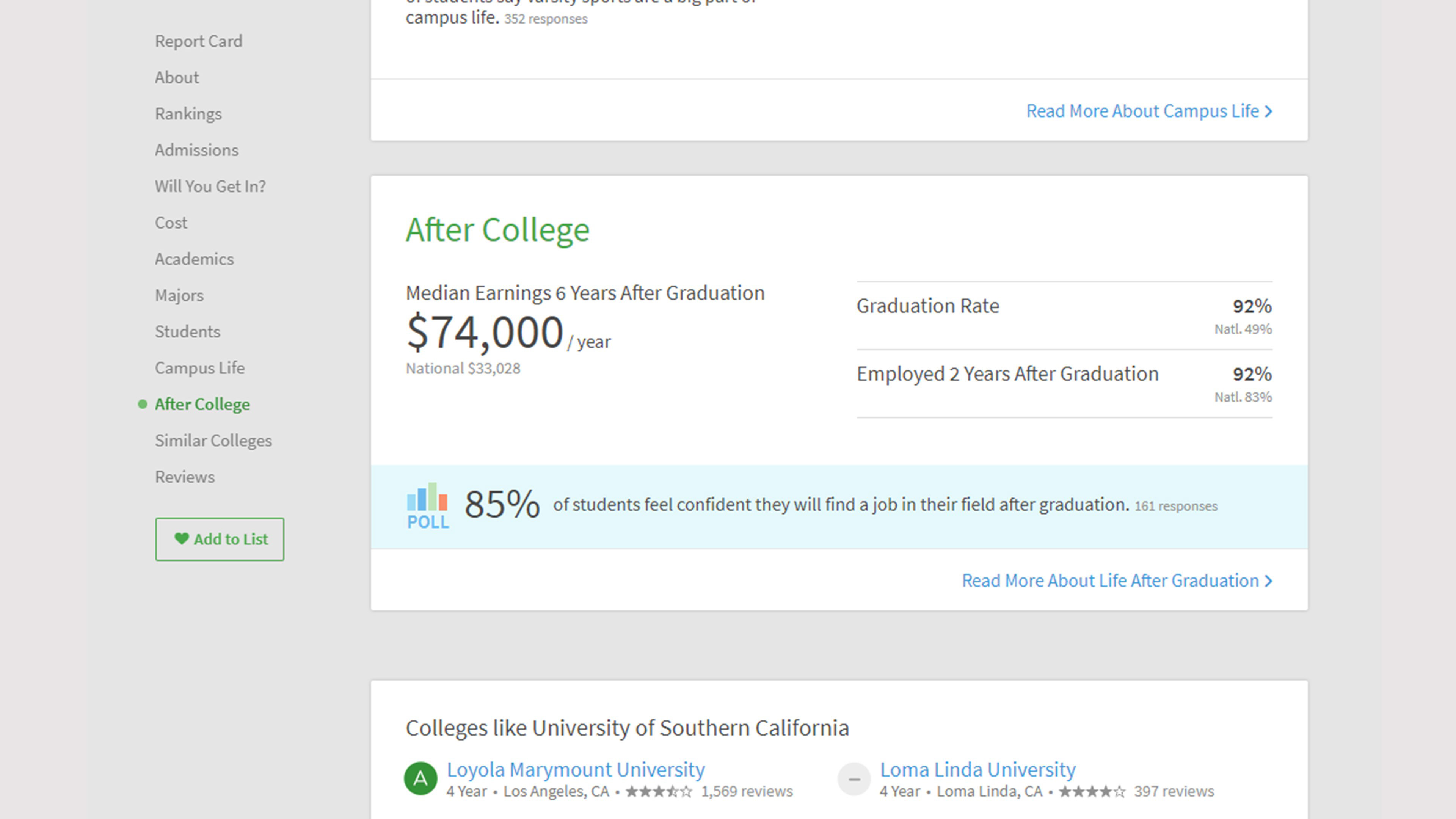Open the Admissions sidebar item
Screen dimensions: 1456x819
[x=197, y=151]
